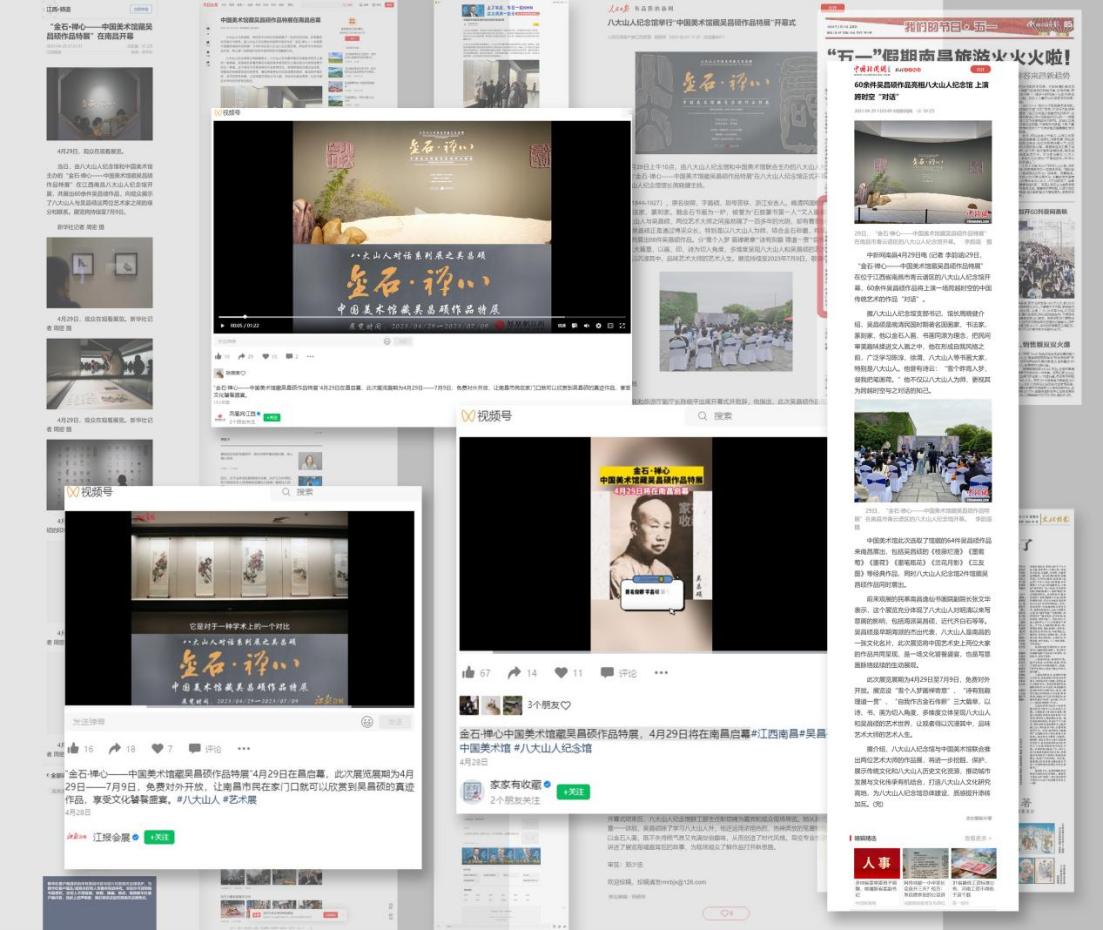
Task: Click the 中国新闻网 logo in the news article
Action: click(x=872, y=70)
